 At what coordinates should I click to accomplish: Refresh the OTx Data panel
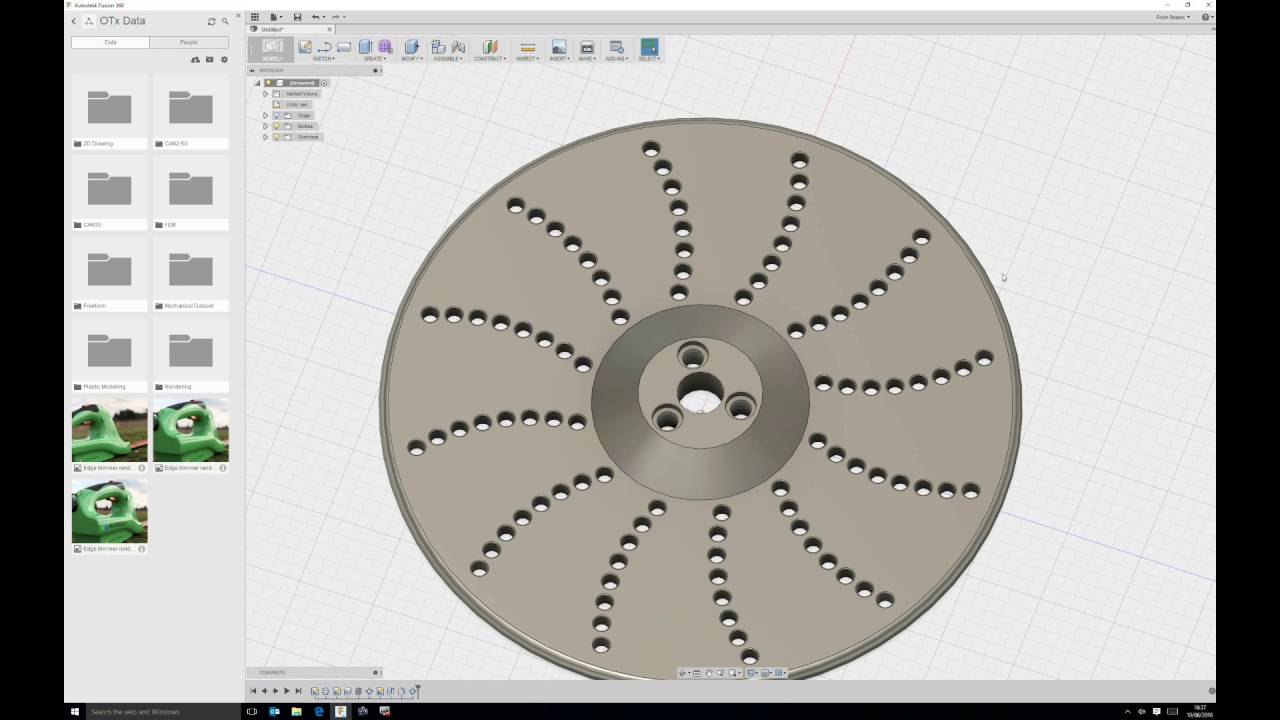(211, 21)
